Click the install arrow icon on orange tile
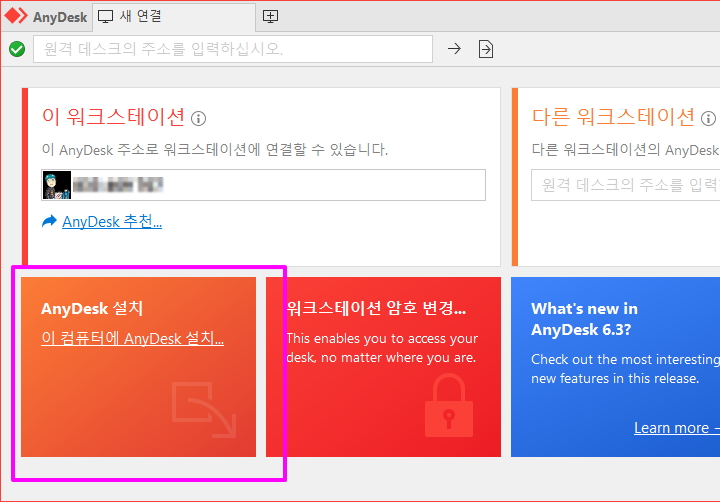Screen dimensions: 720x502 204,410
